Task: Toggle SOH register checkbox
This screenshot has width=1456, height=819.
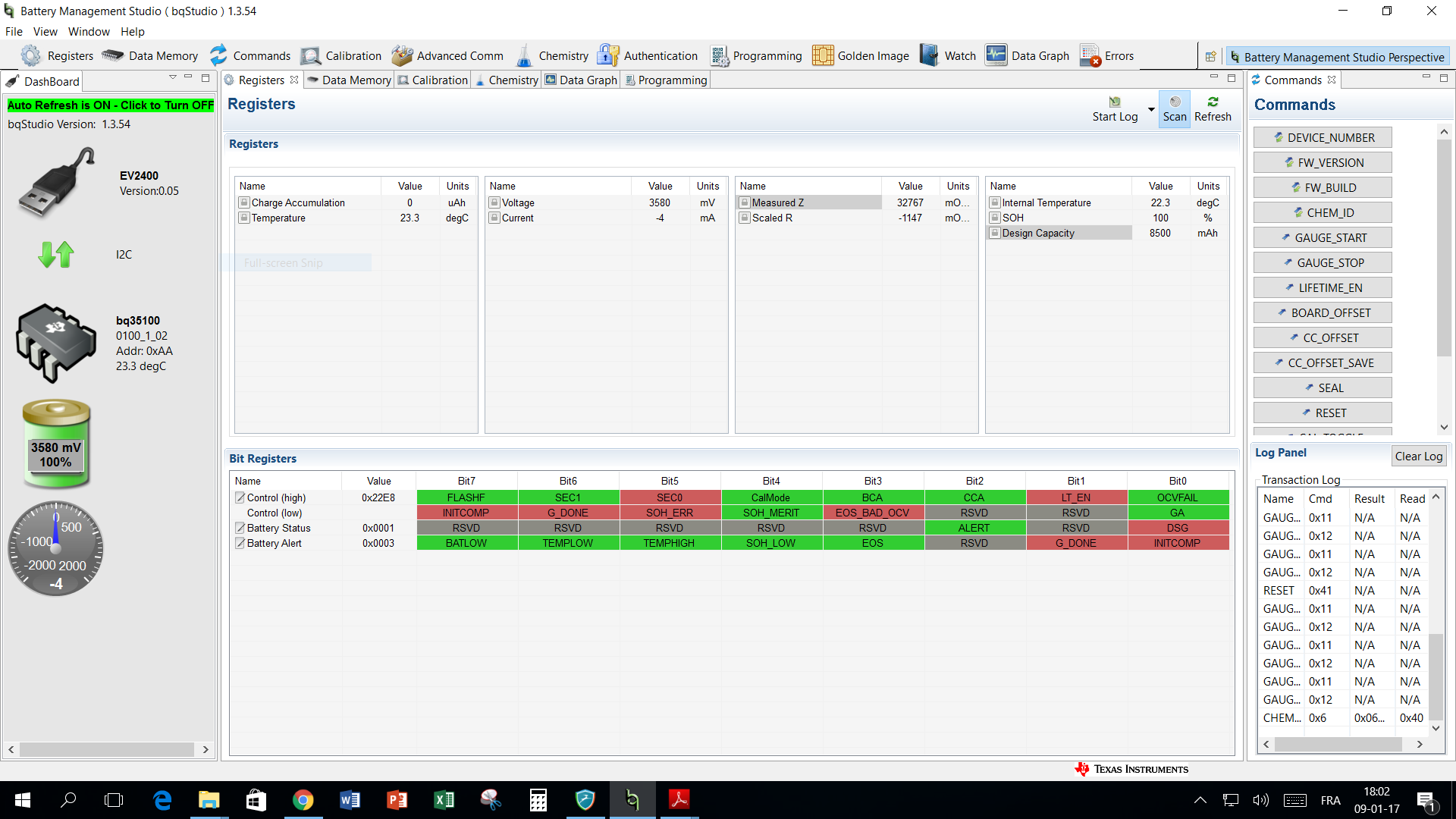Action: point(995,218)
